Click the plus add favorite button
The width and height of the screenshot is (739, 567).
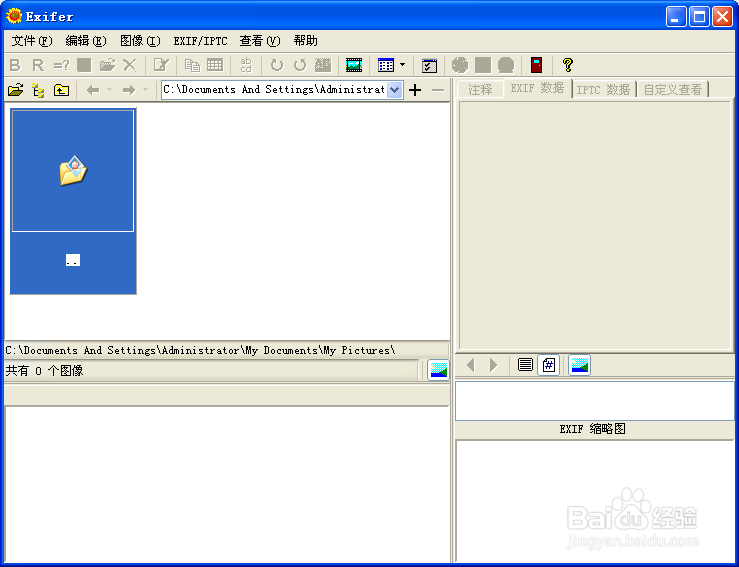[x=415, y=90]
